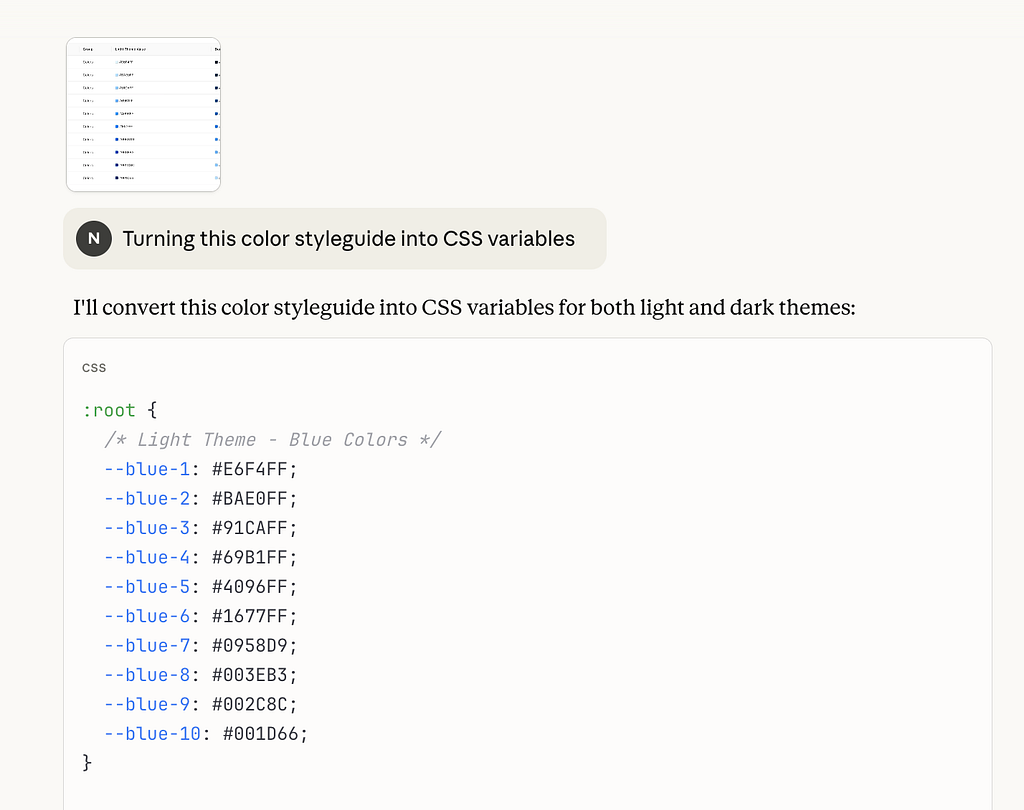Click the closing brace of the :root block
This screenshot has width=1024, height=810.
coord(87,763)
